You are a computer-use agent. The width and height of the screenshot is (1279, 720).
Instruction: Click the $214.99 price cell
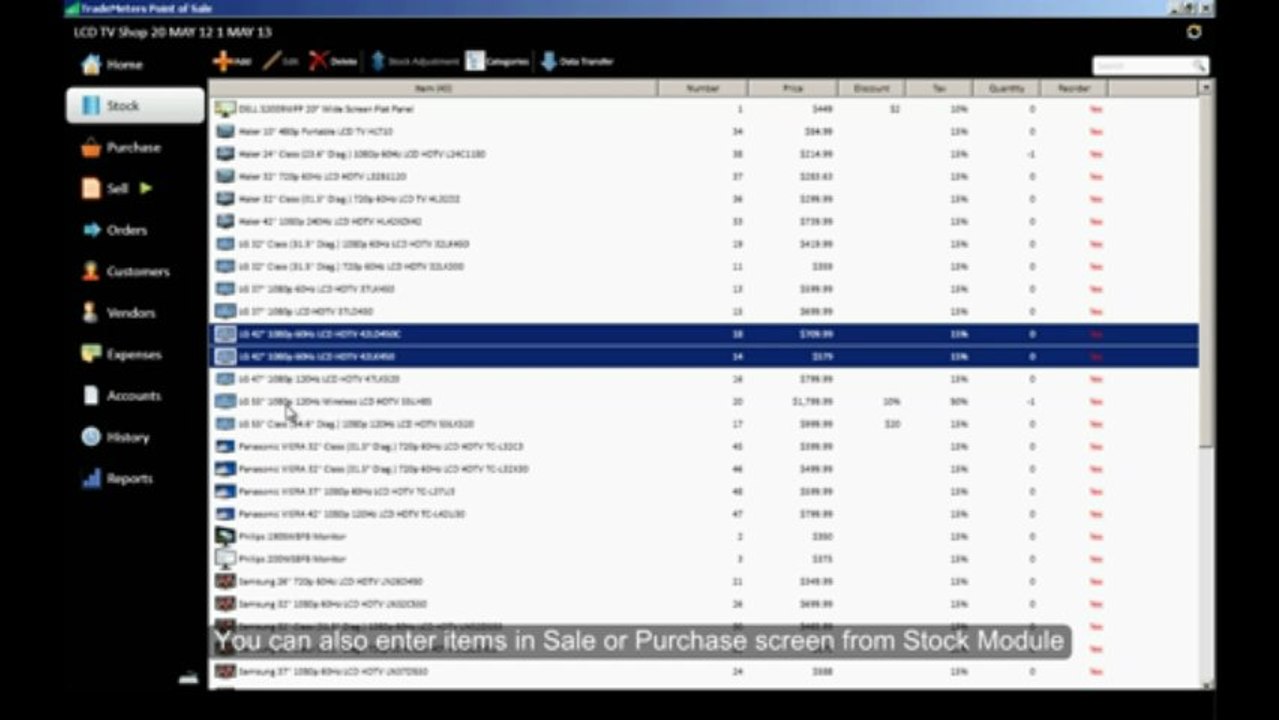(x=816, y=154)
